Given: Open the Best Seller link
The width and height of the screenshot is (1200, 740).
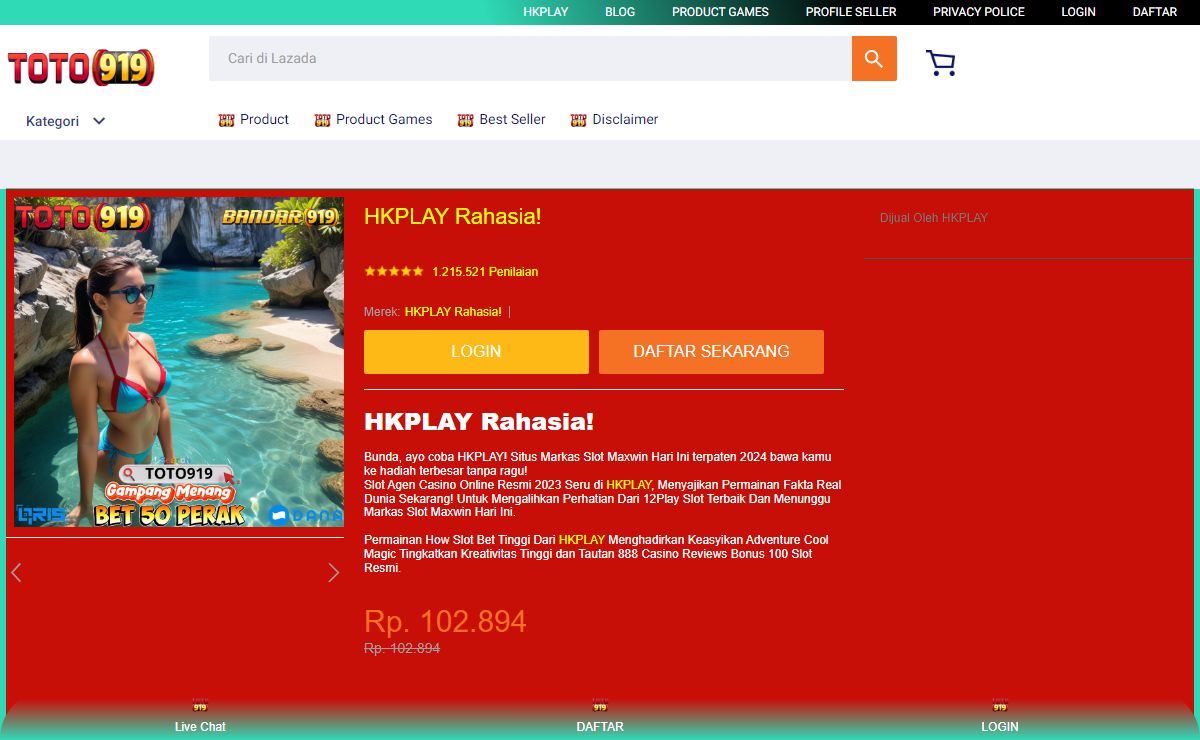Looking at the screenshot, I should (x=512, y=119).
